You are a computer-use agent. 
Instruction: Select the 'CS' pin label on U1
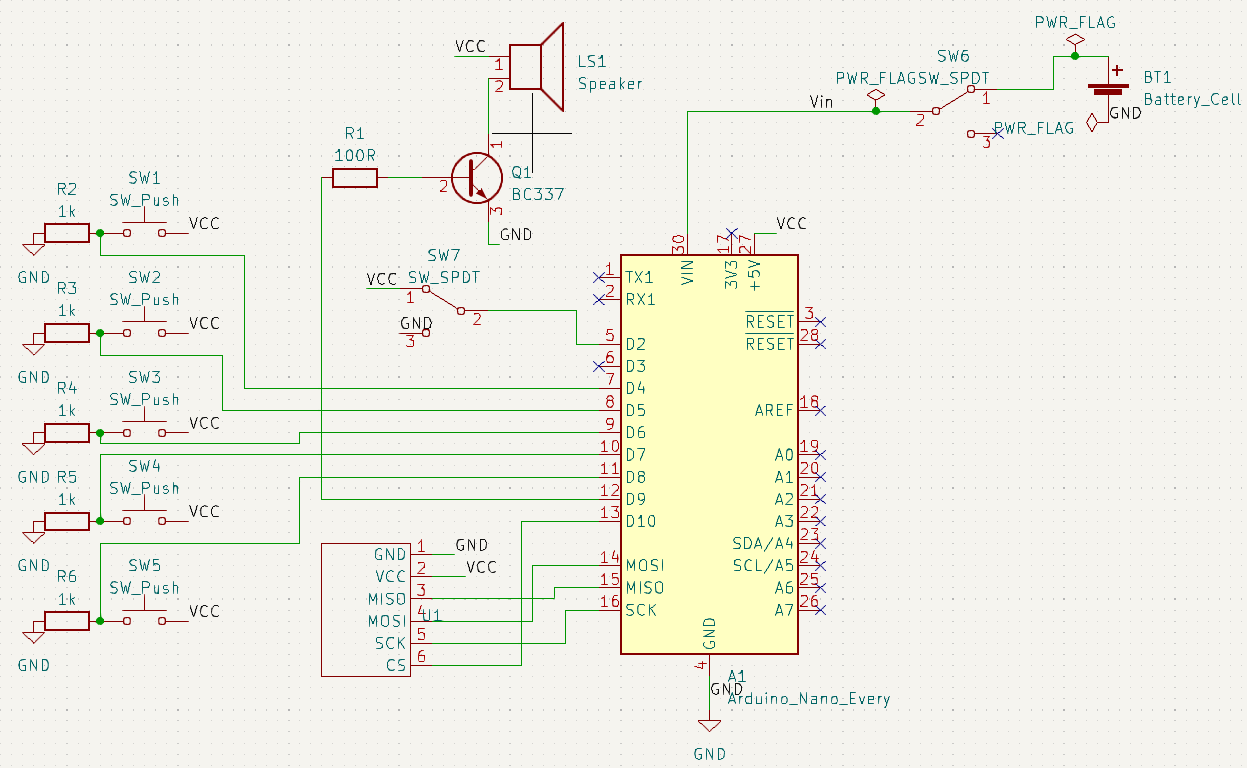click(x=396, y=665)
